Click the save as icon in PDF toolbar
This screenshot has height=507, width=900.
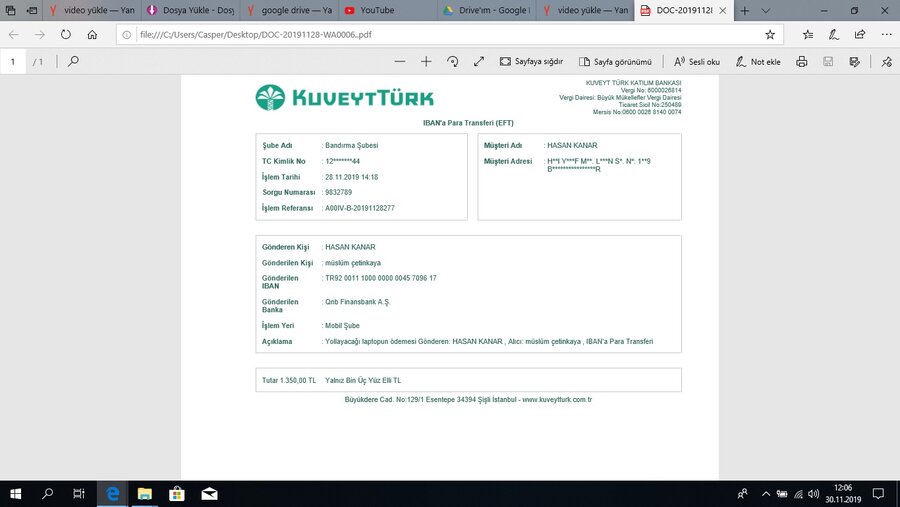(855, 61)
